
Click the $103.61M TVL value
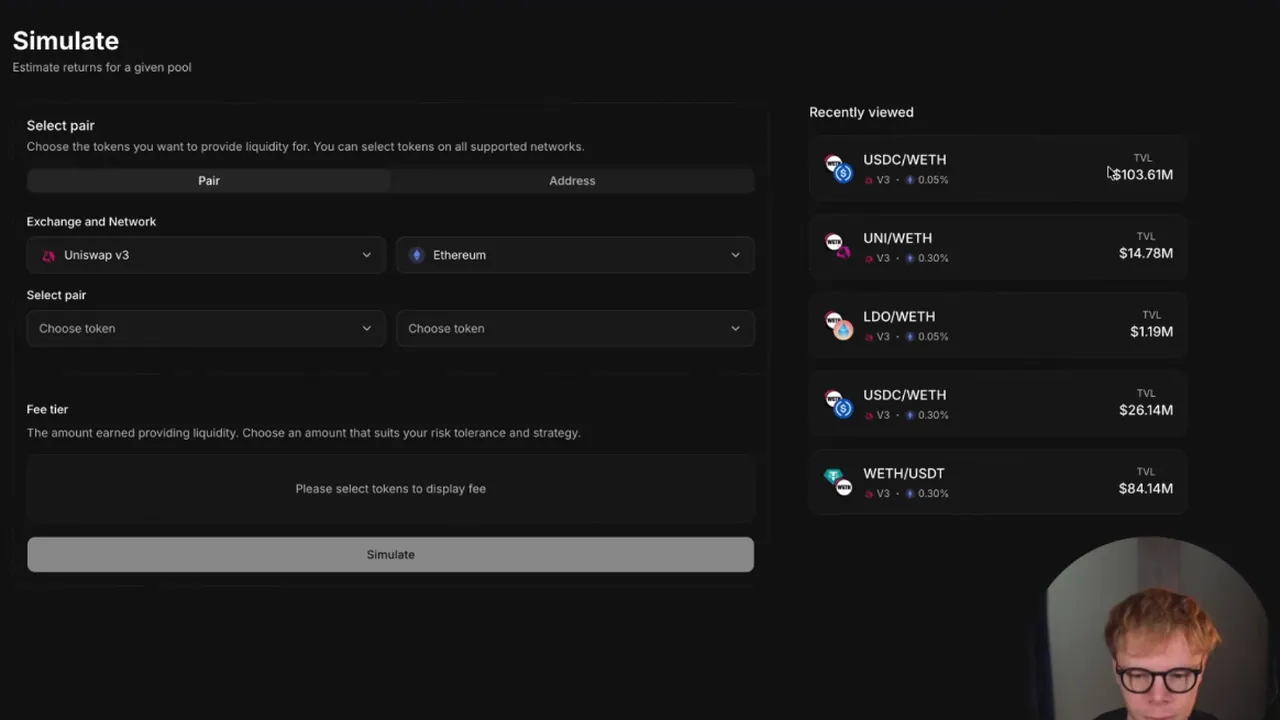(x=1143, y=175)
